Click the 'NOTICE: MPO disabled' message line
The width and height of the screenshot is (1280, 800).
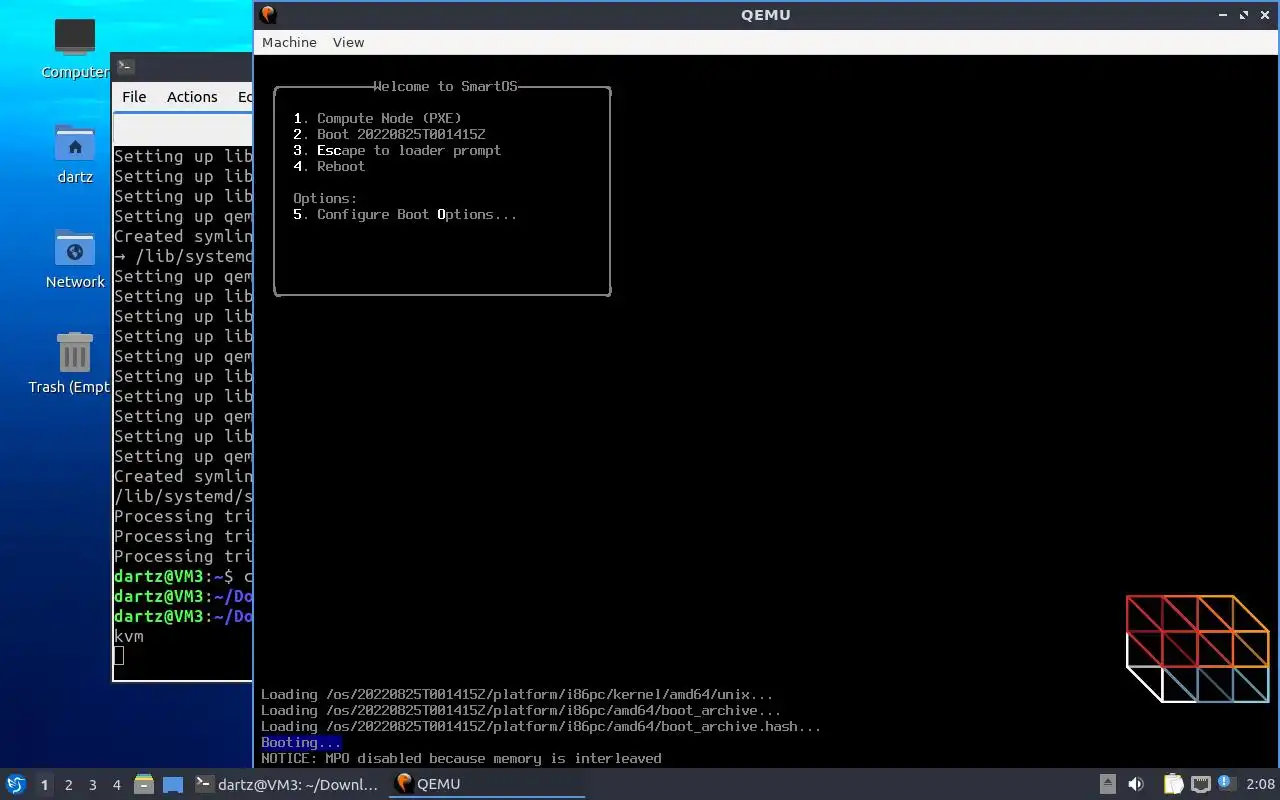click(461, 758)
